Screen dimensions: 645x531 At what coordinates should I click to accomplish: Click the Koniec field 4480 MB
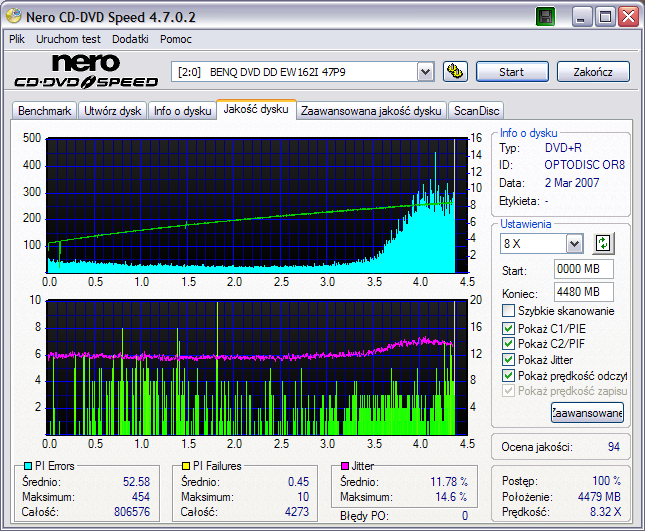point(584,292)
